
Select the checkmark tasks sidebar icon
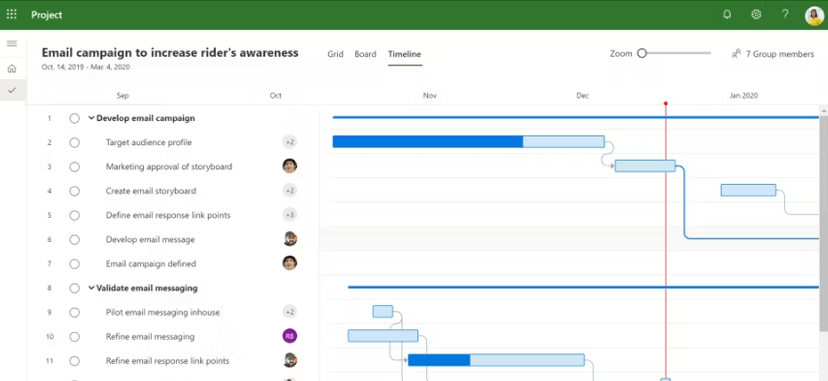pos(12,90)
